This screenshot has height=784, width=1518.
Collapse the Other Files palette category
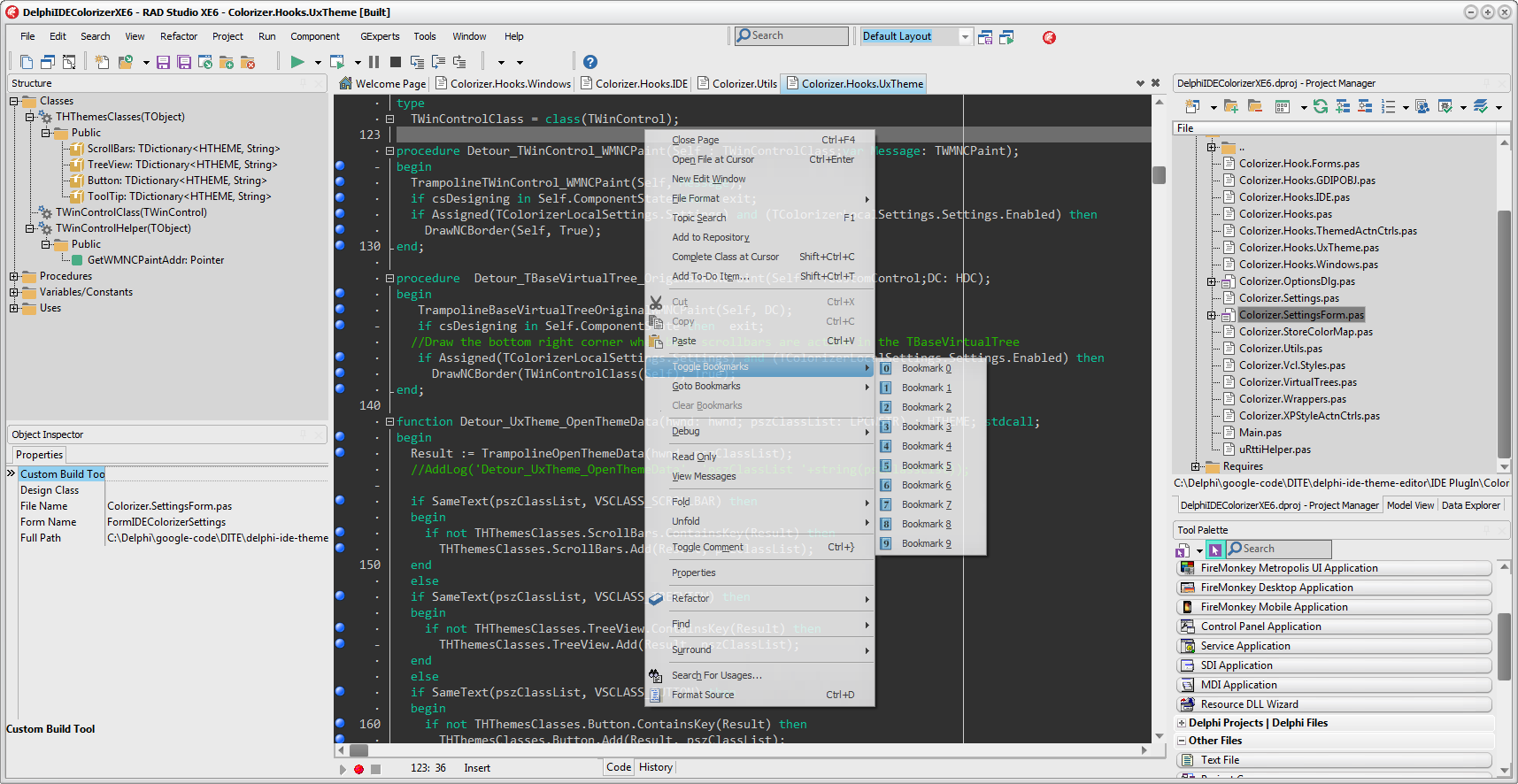[x=1182, y=741]
